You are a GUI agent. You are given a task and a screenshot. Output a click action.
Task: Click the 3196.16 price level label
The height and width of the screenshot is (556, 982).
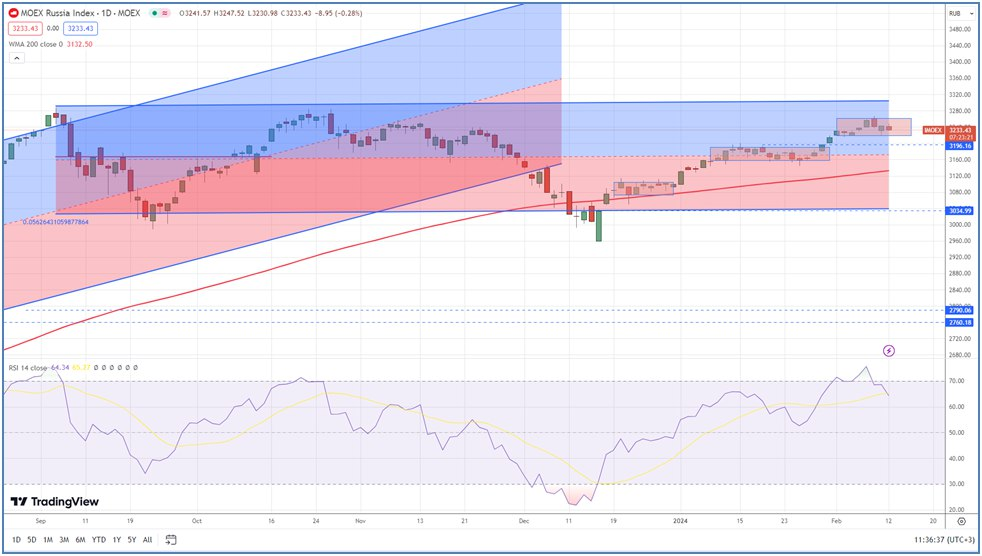pos(959,146)
